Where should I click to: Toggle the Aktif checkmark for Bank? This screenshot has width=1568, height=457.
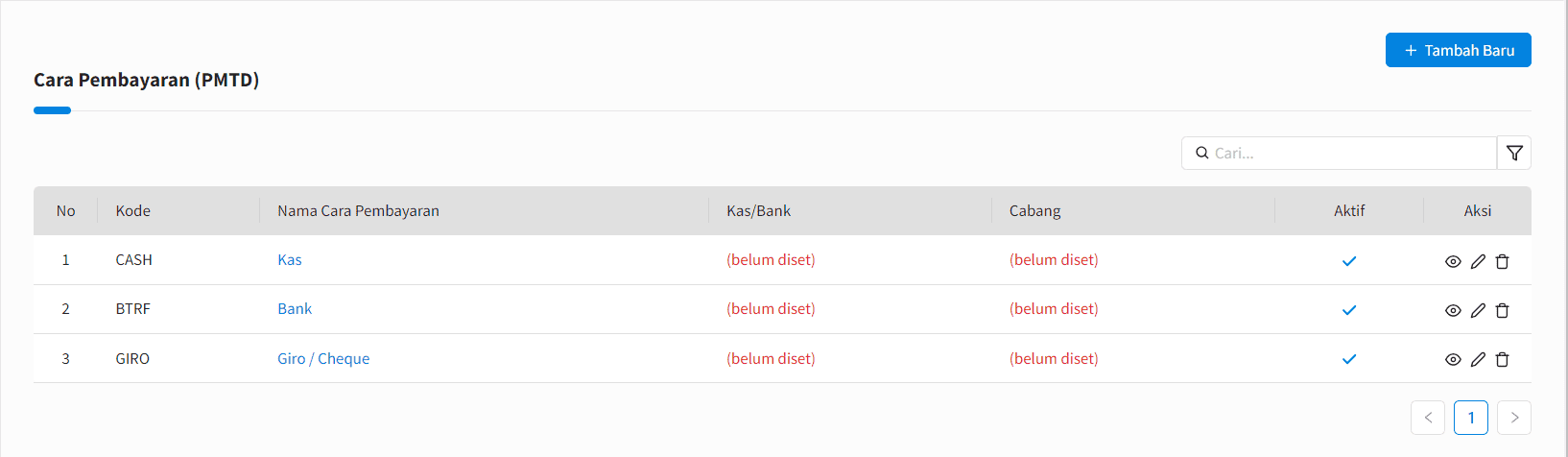[x=1349, y=310]
